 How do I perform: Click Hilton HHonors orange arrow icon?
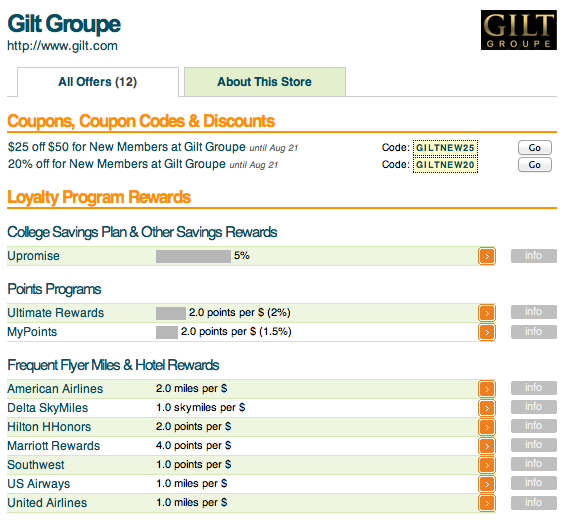(487, 427)
